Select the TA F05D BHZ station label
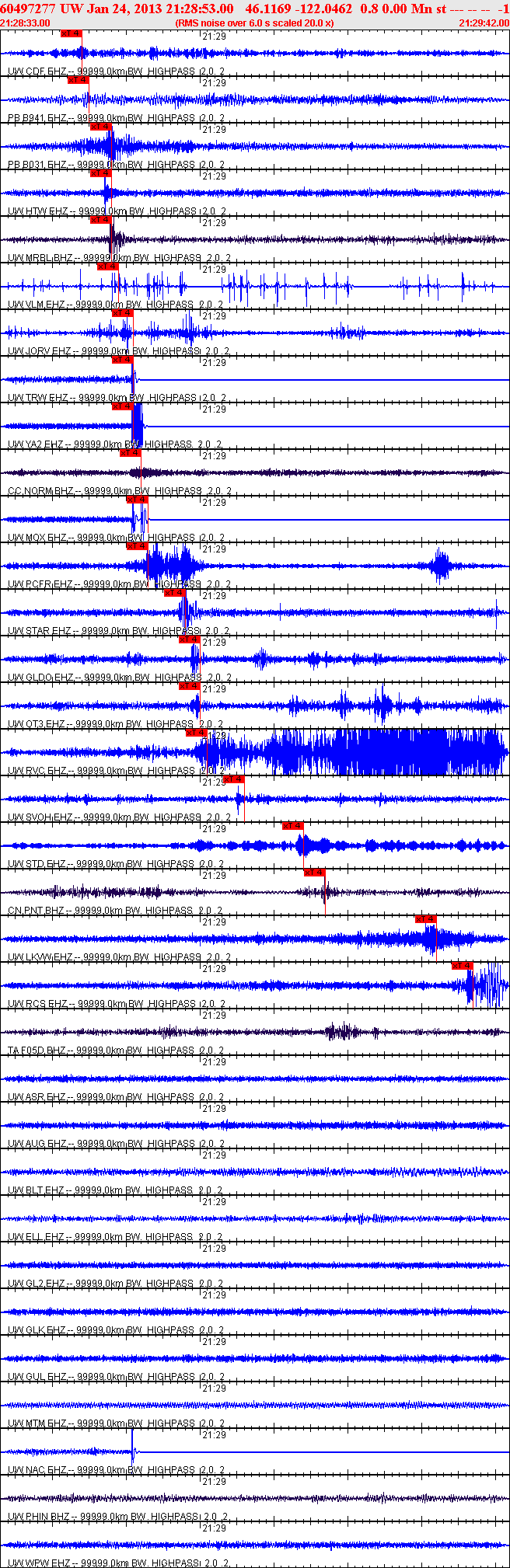The height and width of the screenshot is (1568, 510). coord(37,1051)
